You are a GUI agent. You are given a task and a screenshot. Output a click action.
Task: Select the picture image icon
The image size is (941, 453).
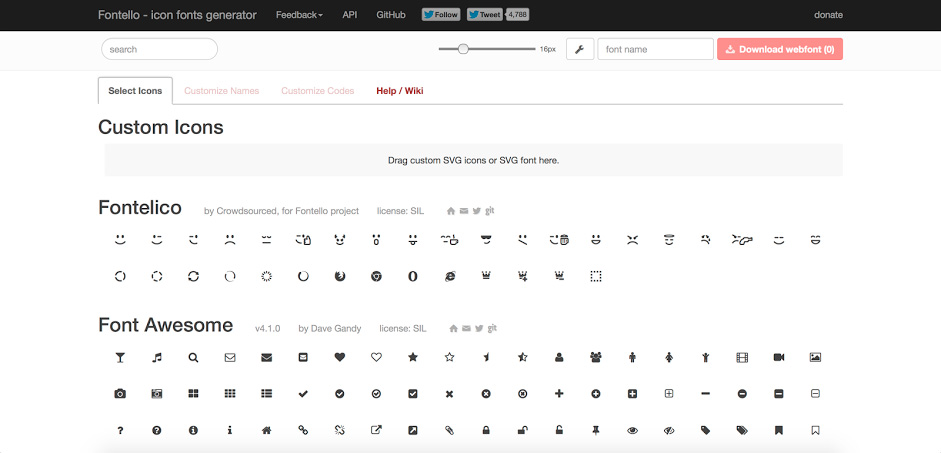click(815, 358)
